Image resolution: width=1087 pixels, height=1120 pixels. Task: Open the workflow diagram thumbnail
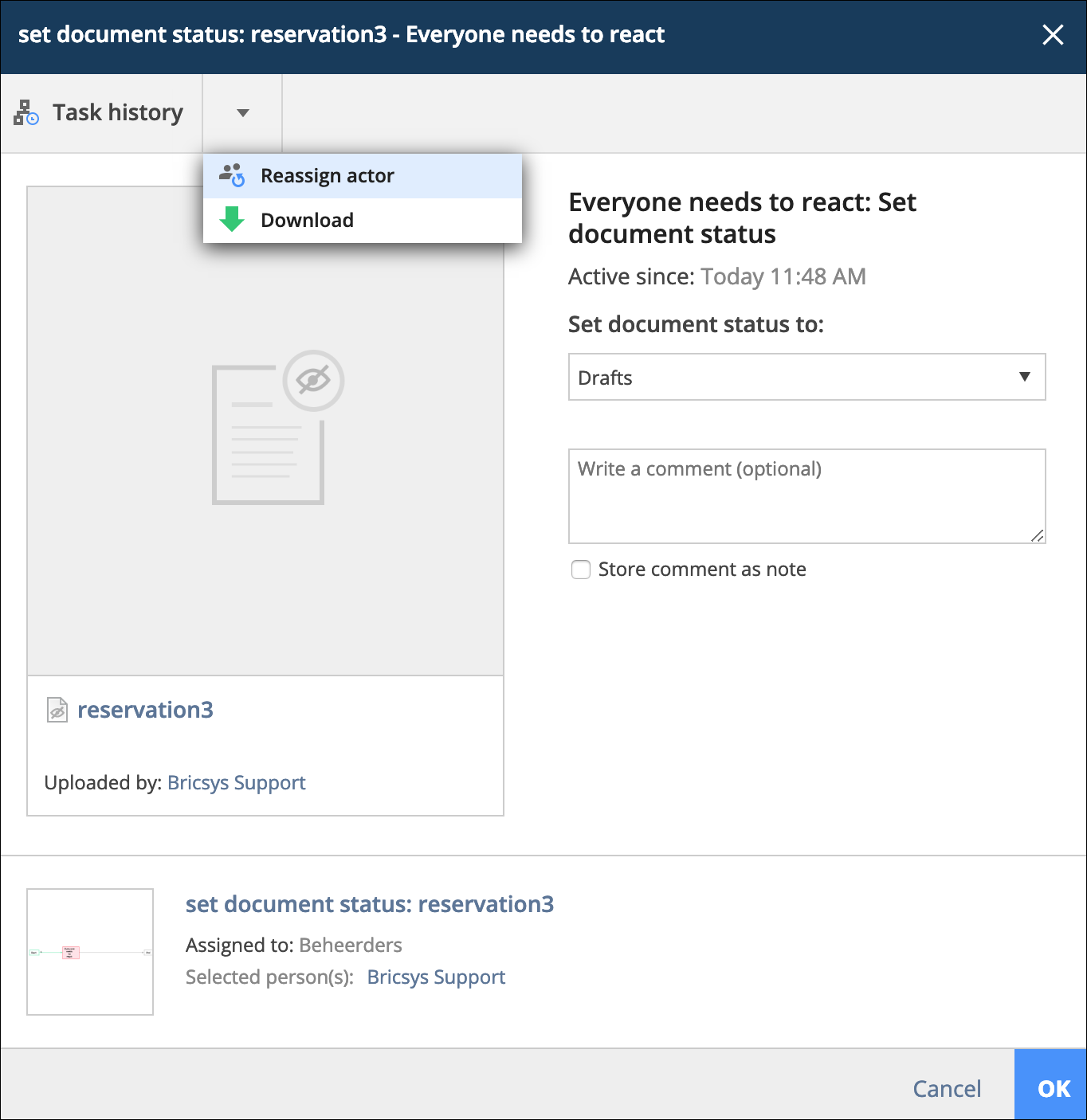[90, 952]
